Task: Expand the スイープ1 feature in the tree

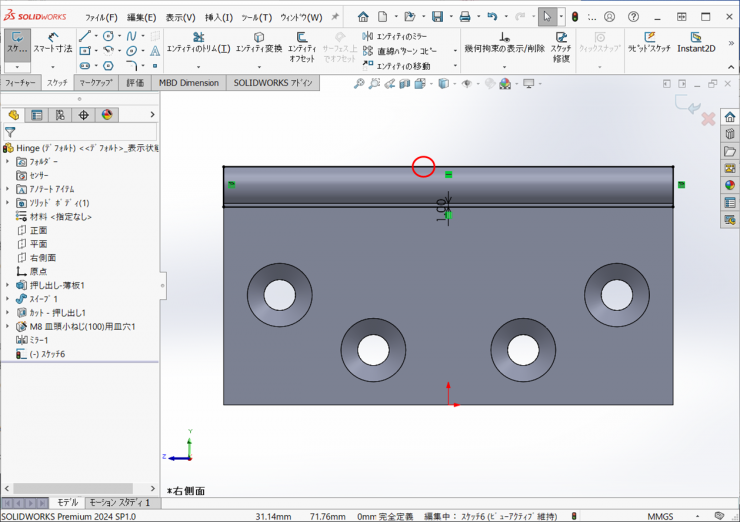Action: pyautogui.click(x=8, y=299)
